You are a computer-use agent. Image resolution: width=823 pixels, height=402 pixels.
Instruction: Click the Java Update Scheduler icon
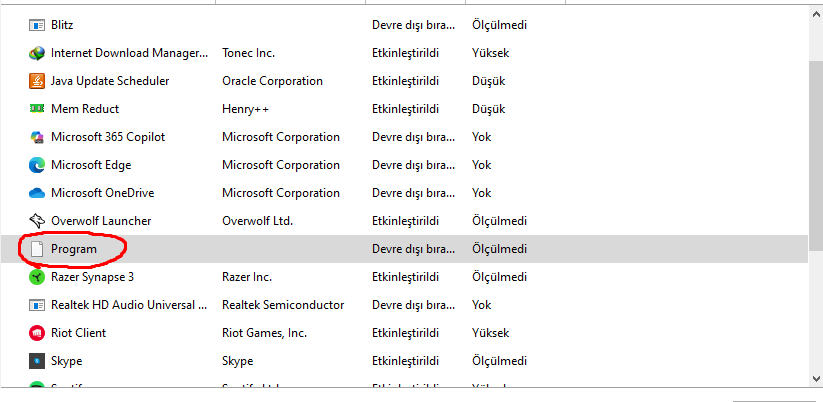pyautogui.click(x=37, y=81)
